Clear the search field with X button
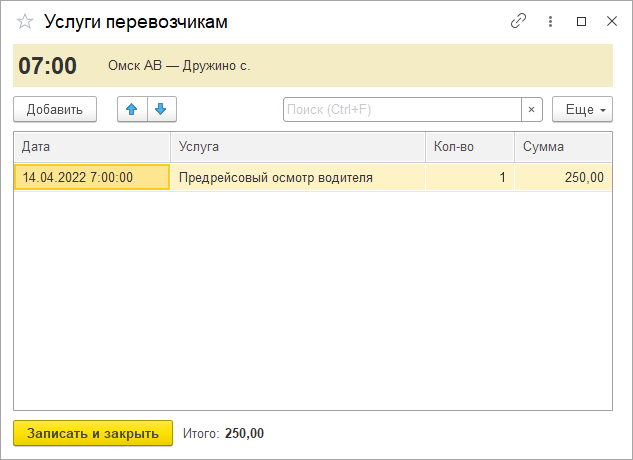The width and height of the screenshot is (633, 460). pyautogui.click(x=531, y=109)
